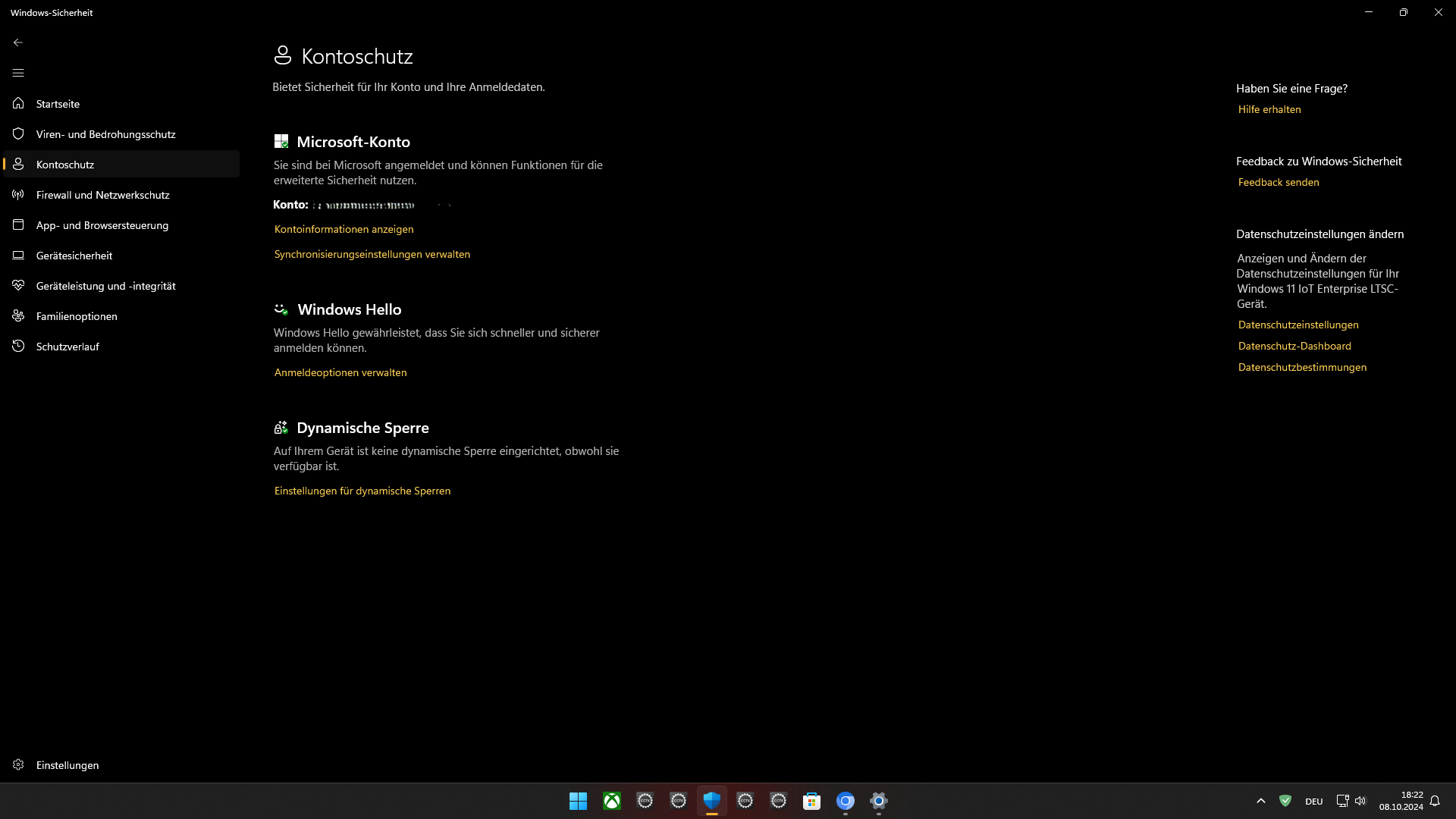Open Xbox app from taskbar
Image resolution: width=1456 pixels, height=819 pixels.
pos(611,801)
